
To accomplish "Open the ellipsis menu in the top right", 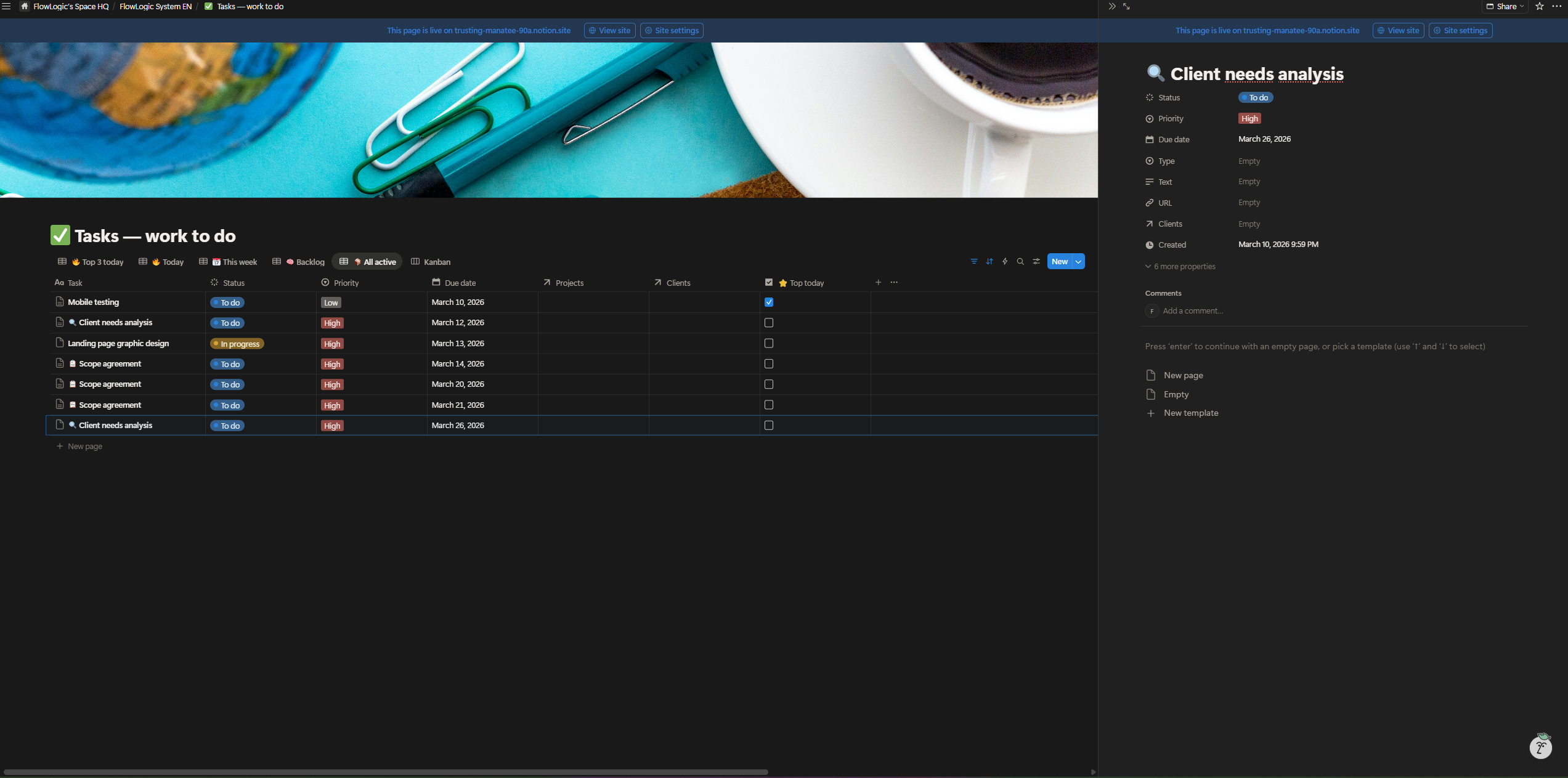I will click(1559, 6).
